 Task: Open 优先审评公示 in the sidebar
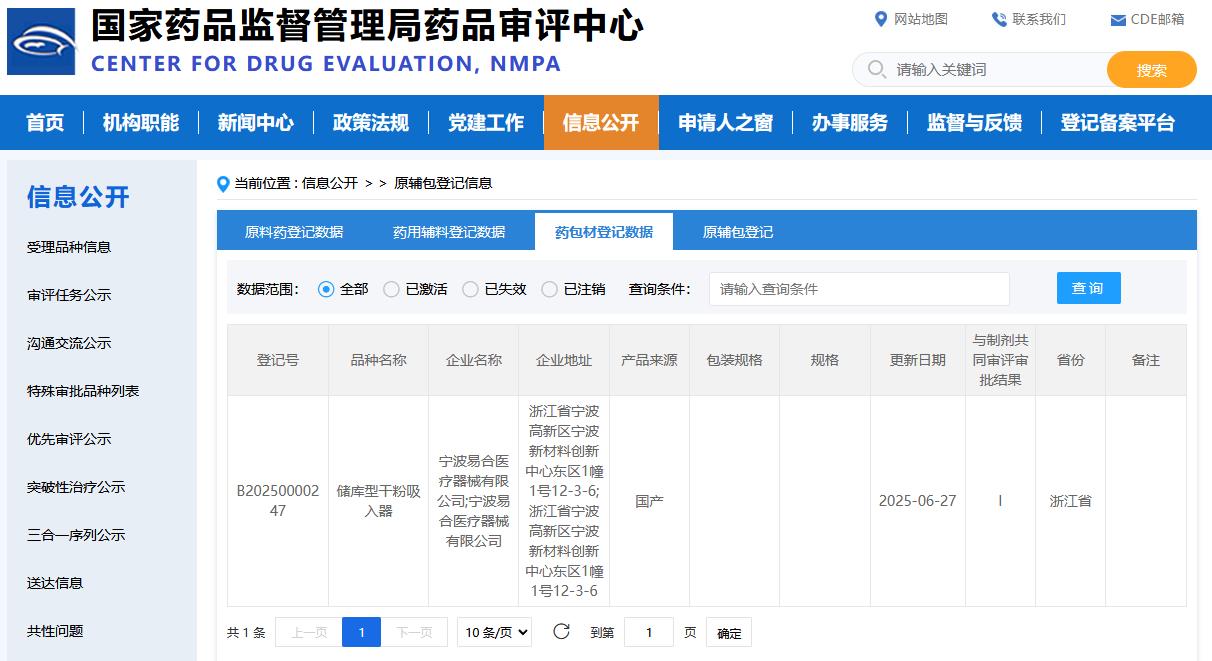[69, 439]
